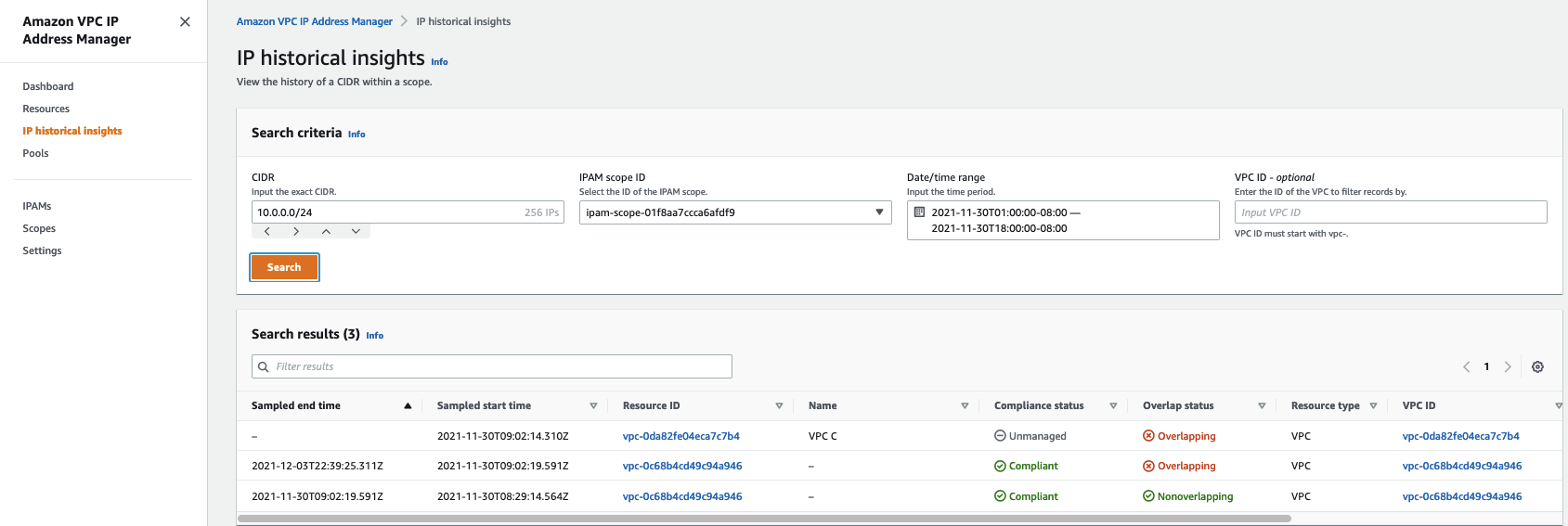Image resolution: width=1568 pixels, height=526 pixels.
Task: Click the CIDR up caret
Action: tap(326, 231)
